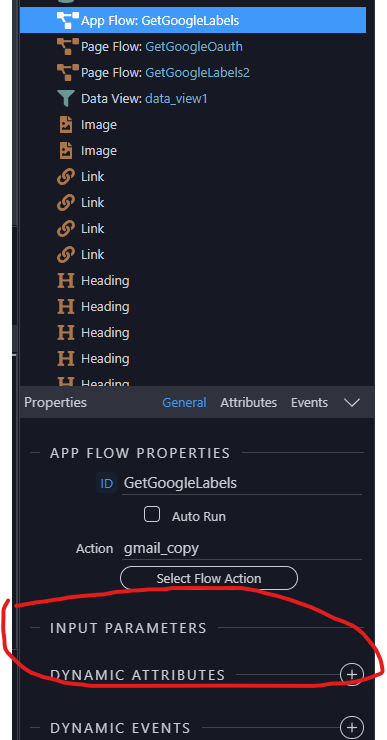This screenshot has width=387, height=740.
Task: Click the Select Flow Action button
Action: coord(209,578)
